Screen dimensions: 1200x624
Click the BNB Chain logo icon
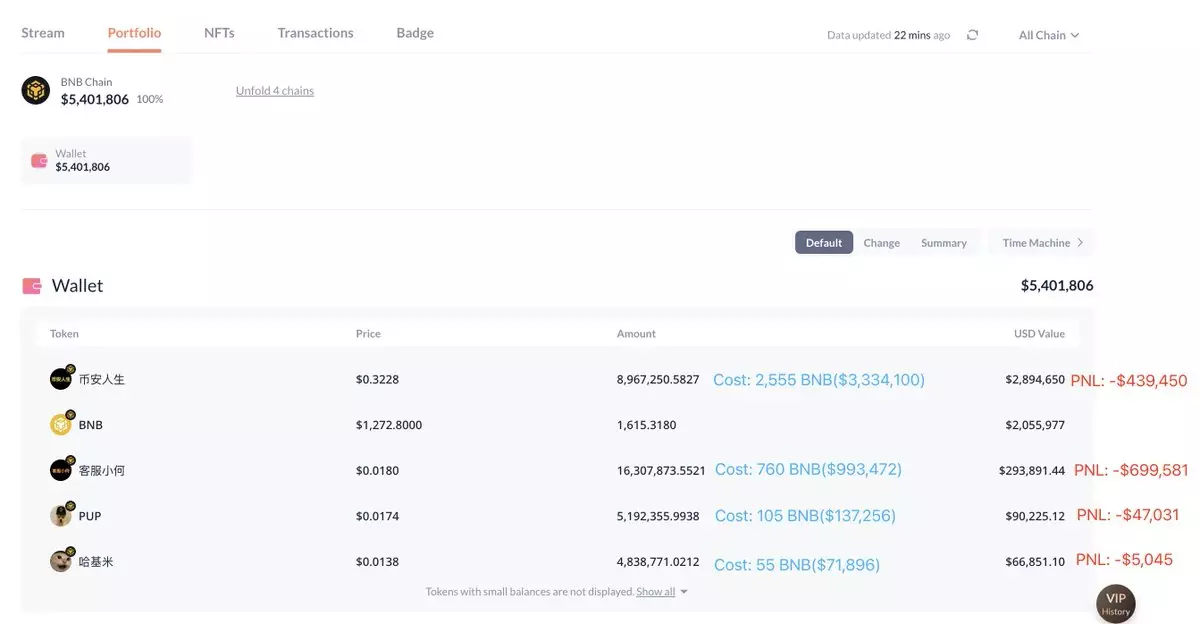[36, 91]
